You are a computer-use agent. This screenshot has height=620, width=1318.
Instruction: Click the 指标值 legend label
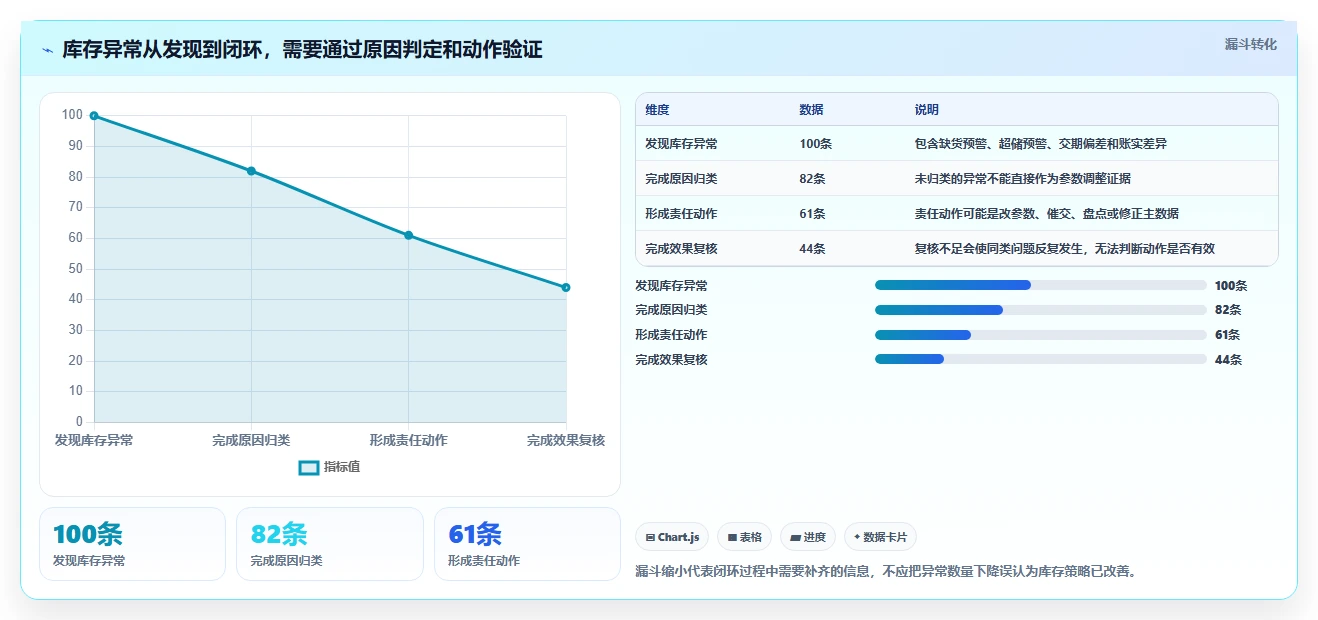click(x=342, y=467)
